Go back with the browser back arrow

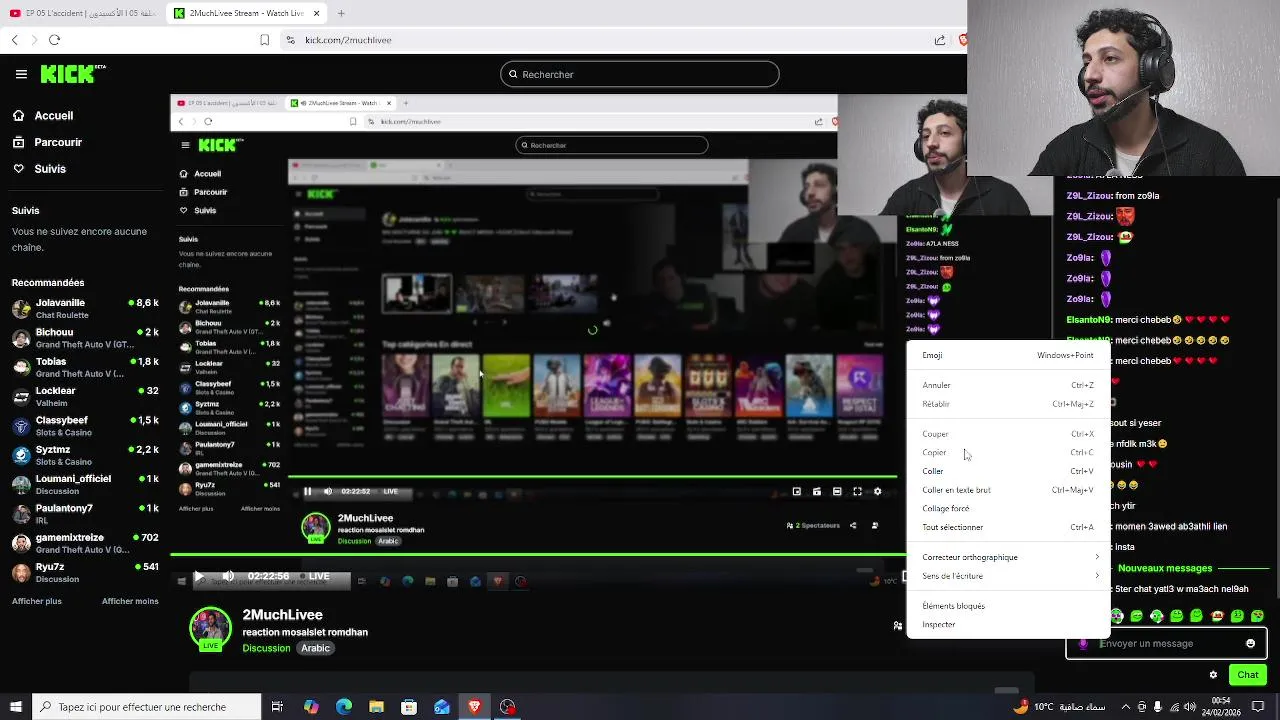pyautogui.click(x=14, y=40)
